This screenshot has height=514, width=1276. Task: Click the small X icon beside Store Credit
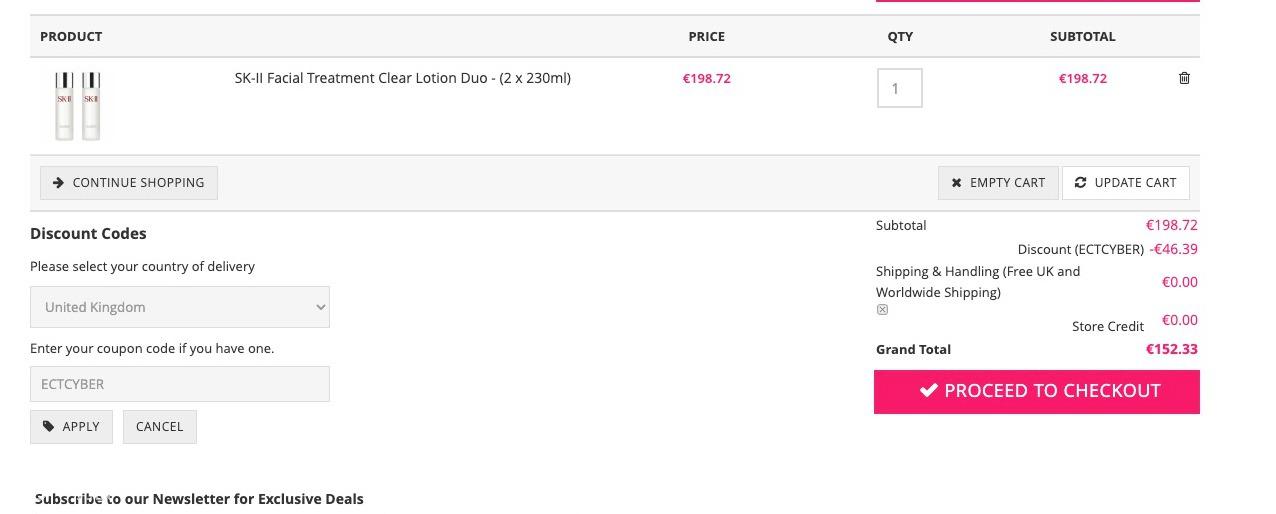point(882,310)
